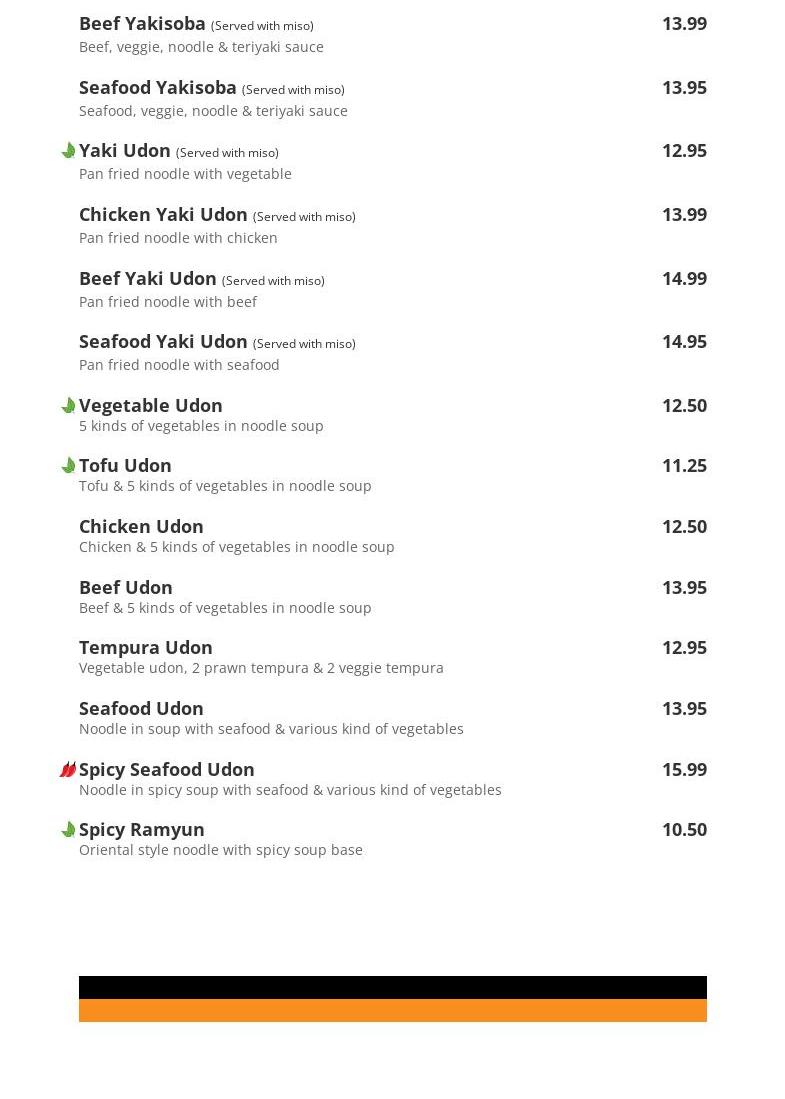Click the leaf icon next to Vegetable Udon
This screenshot has width=785, height=1099.
tap(68, 406)
